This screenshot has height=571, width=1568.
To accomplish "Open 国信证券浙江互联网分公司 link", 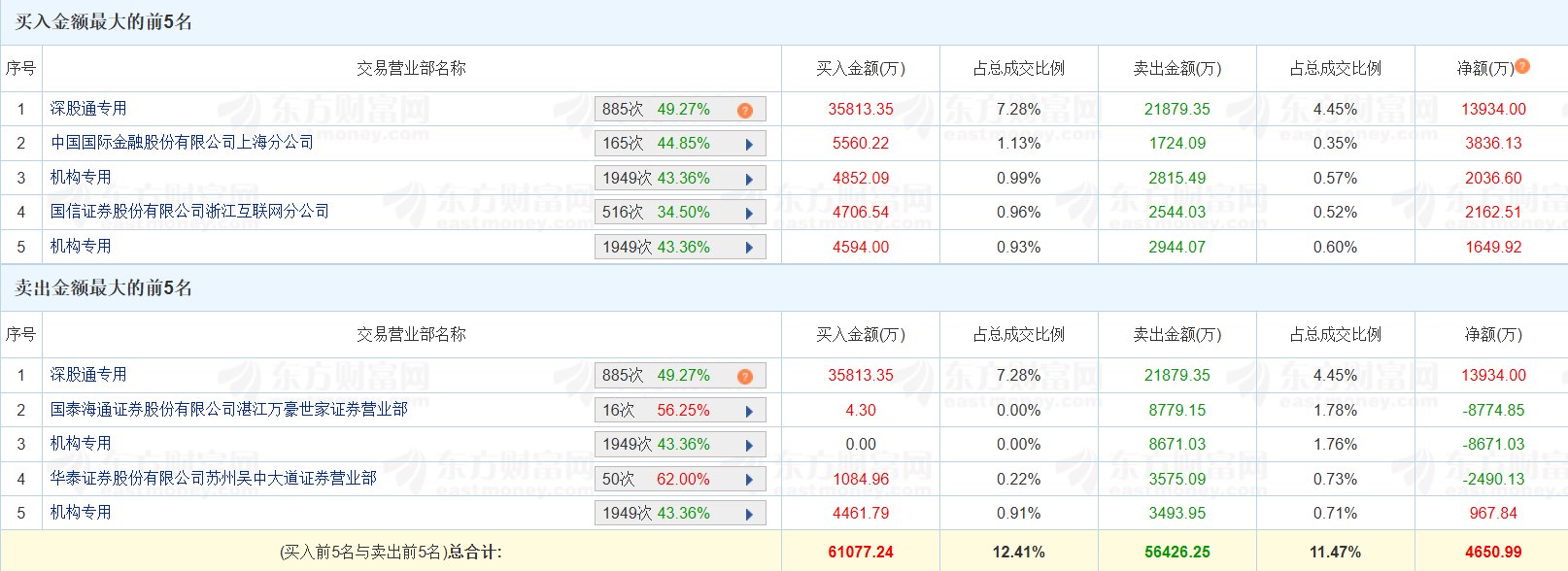I will point(189,212).
